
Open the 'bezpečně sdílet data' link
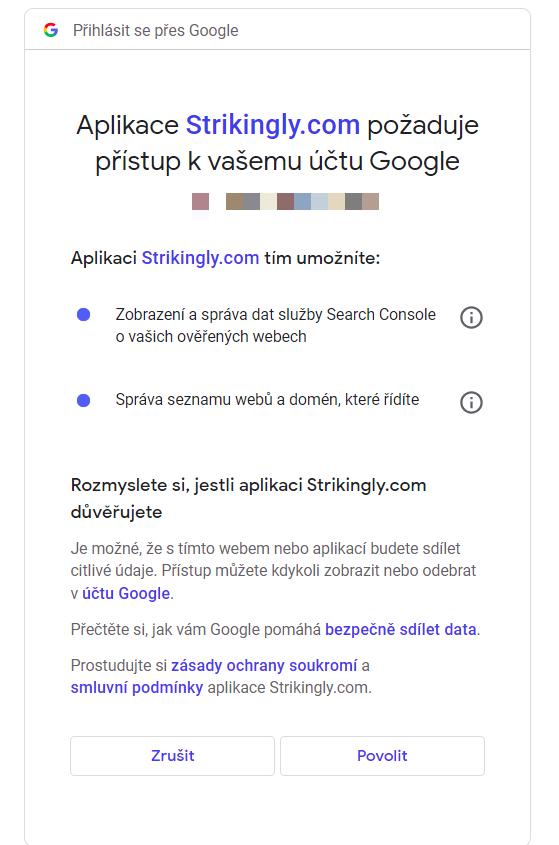click(401, 629)
